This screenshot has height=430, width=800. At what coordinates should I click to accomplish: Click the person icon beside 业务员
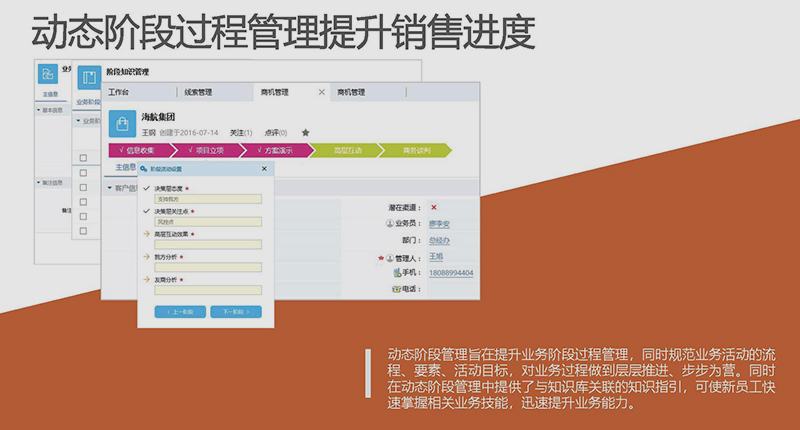tap(390, 224)
